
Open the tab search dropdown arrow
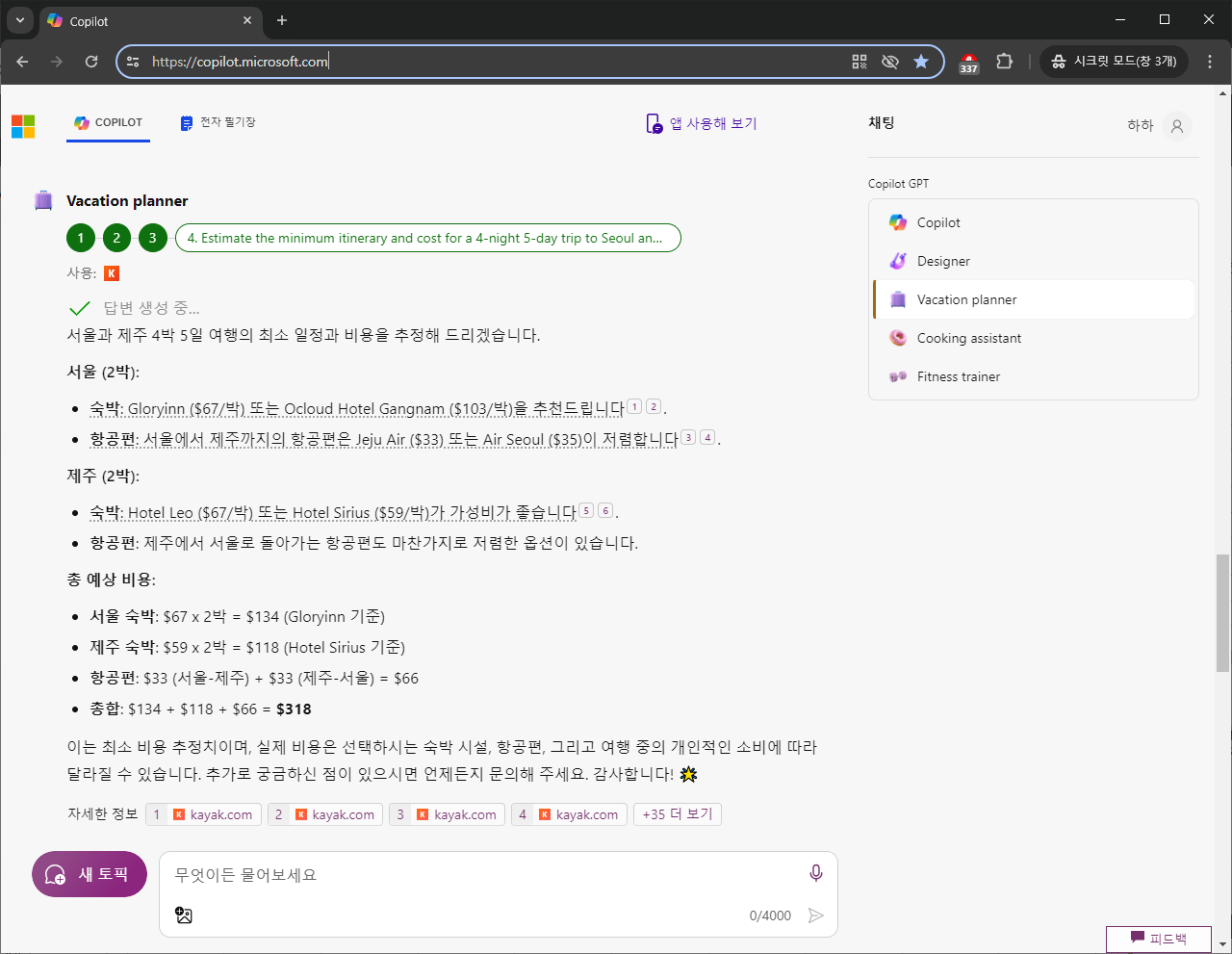20,20
